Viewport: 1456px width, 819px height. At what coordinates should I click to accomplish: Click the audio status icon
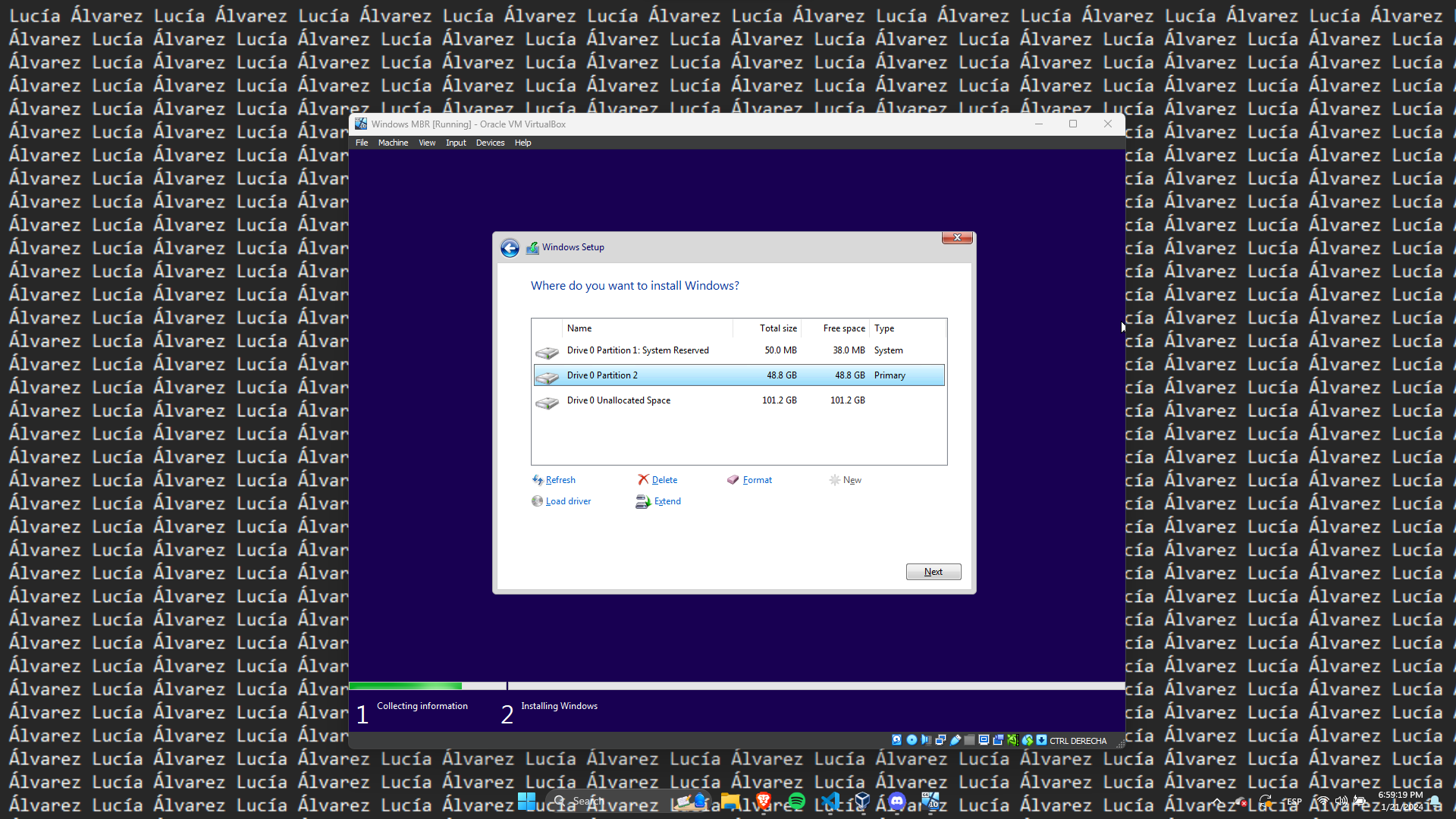(x=926, y=740)
